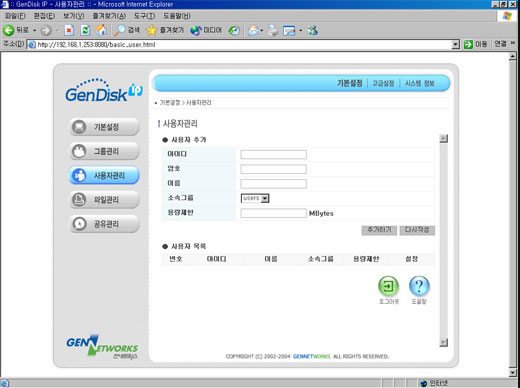This screenshot has height=388, width=520.
Task: Click GENNETWORKS link in copyright footer
Action: [311, 356]
